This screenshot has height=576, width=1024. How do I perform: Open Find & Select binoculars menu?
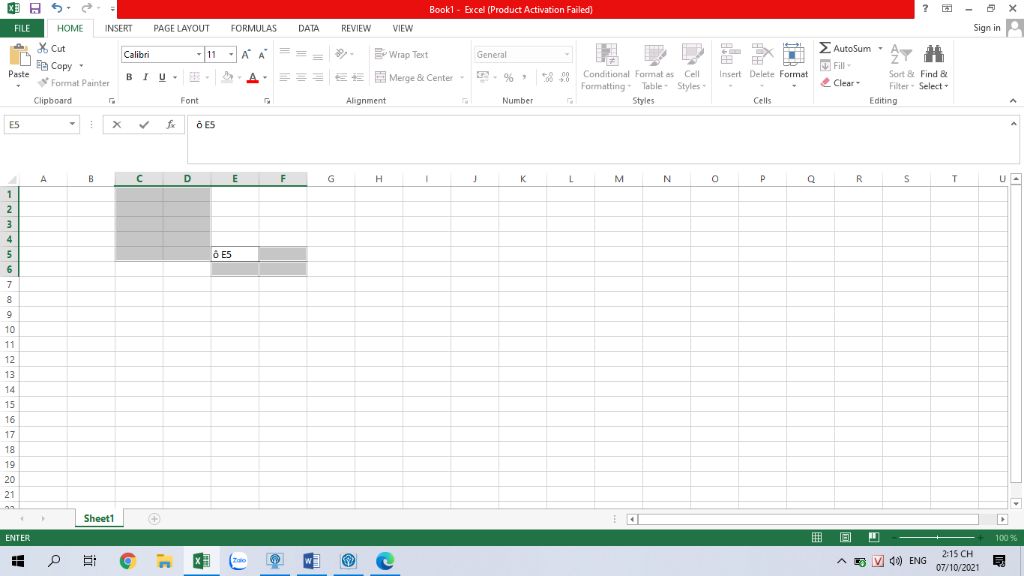(x=934, y=67)
